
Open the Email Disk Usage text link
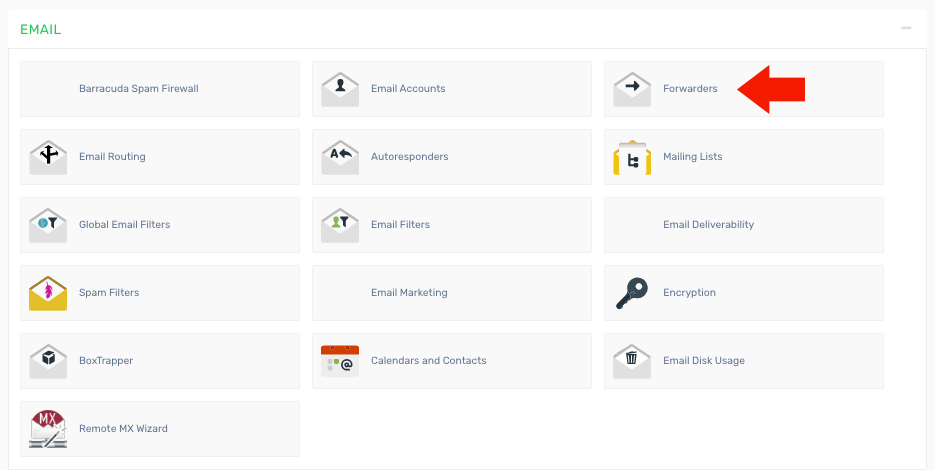pos(703,361)
